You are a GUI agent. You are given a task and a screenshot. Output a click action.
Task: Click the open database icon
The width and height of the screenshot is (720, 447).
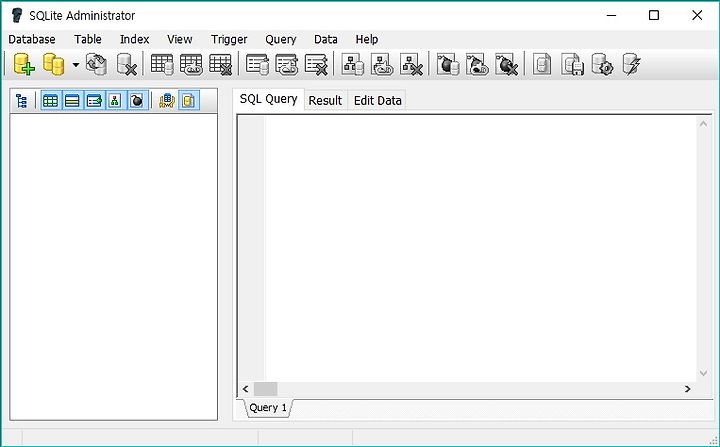pyautogui.click(x=53, y=64)
